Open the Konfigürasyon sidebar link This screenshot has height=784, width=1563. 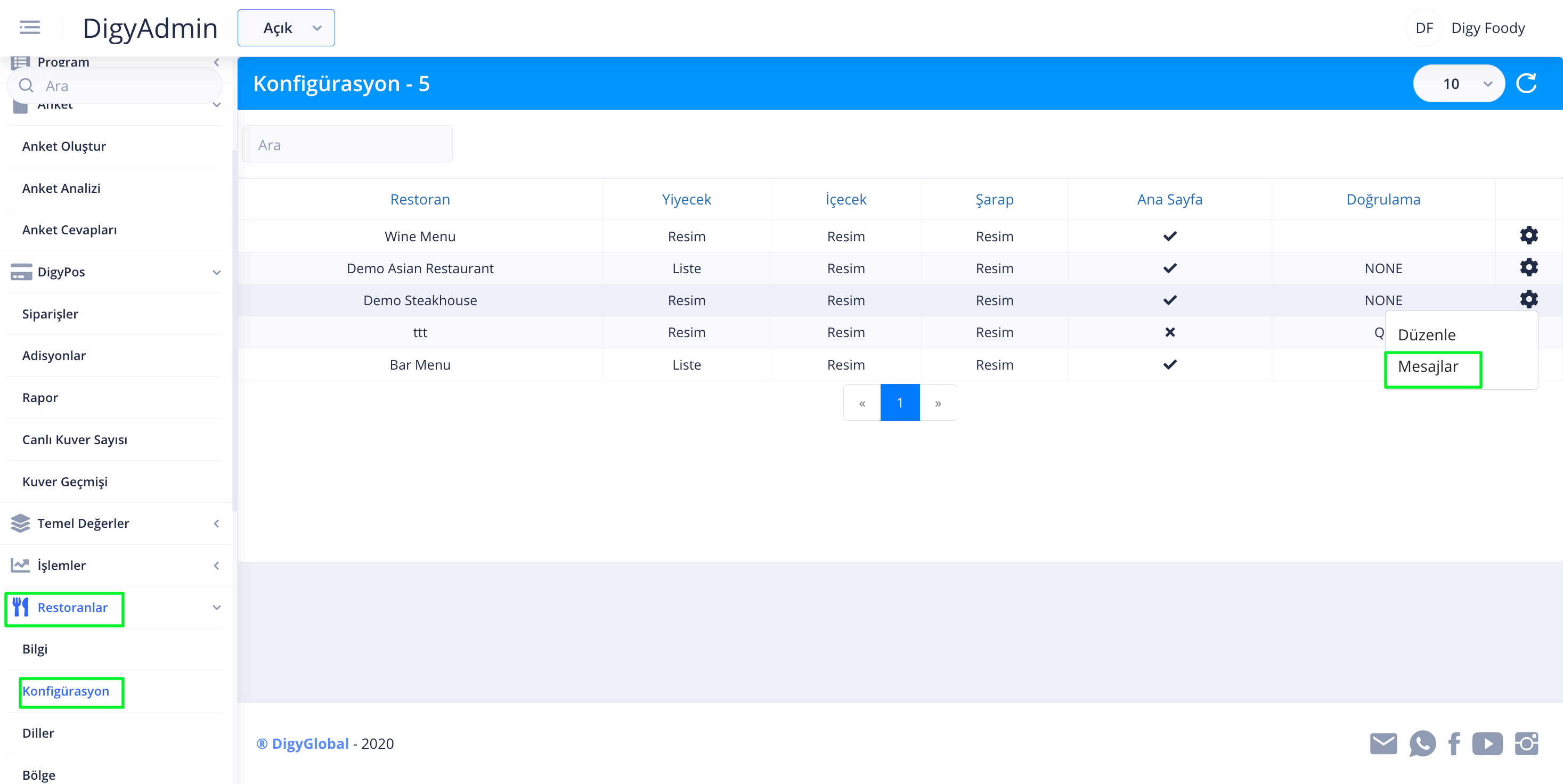click(66, 691)
